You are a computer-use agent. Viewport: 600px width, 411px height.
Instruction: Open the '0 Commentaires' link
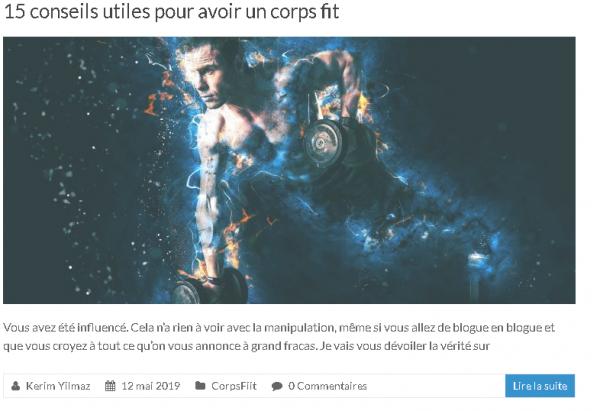[328, 386]
